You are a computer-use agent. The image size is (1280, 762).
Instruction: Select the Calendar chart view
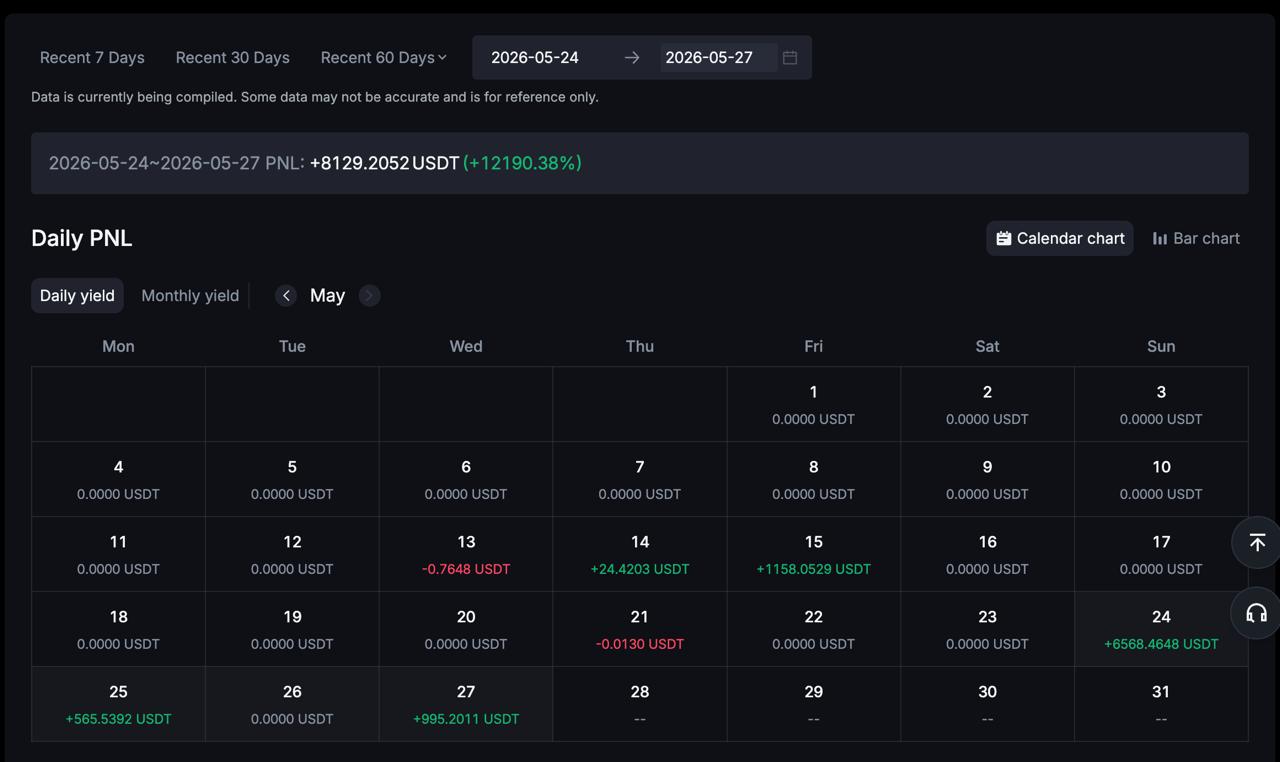click(x=1060, y=238)
